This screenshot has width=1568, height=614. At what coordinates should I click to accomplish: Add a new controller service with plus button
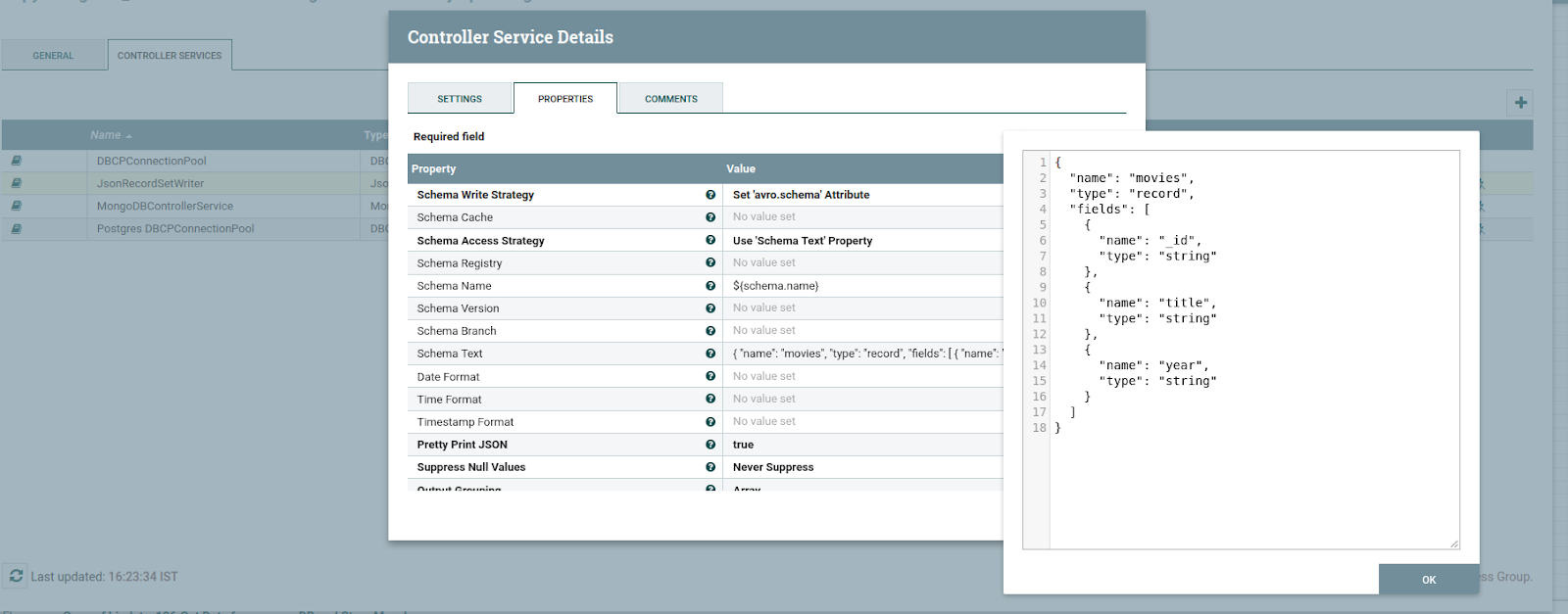(x=1520, y=102)
